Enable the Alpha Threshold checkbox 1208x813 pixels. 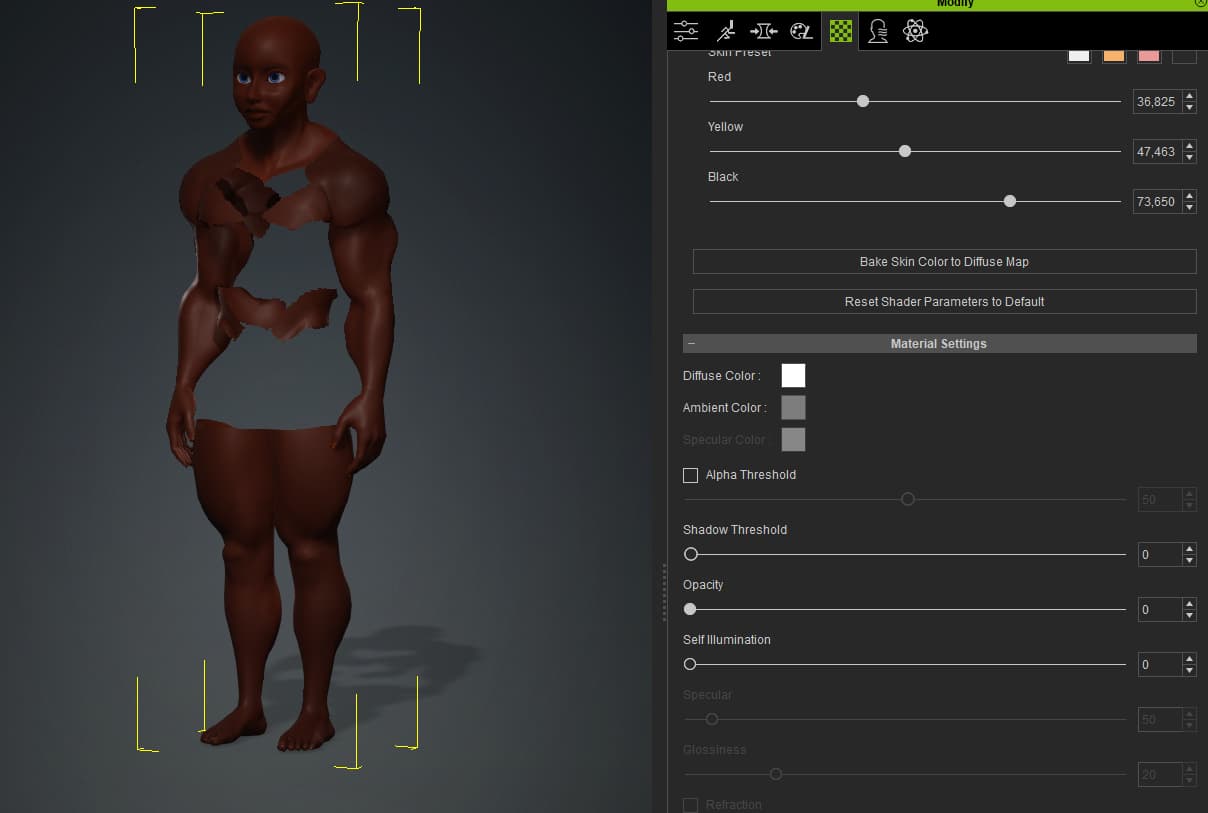[690, 475]
